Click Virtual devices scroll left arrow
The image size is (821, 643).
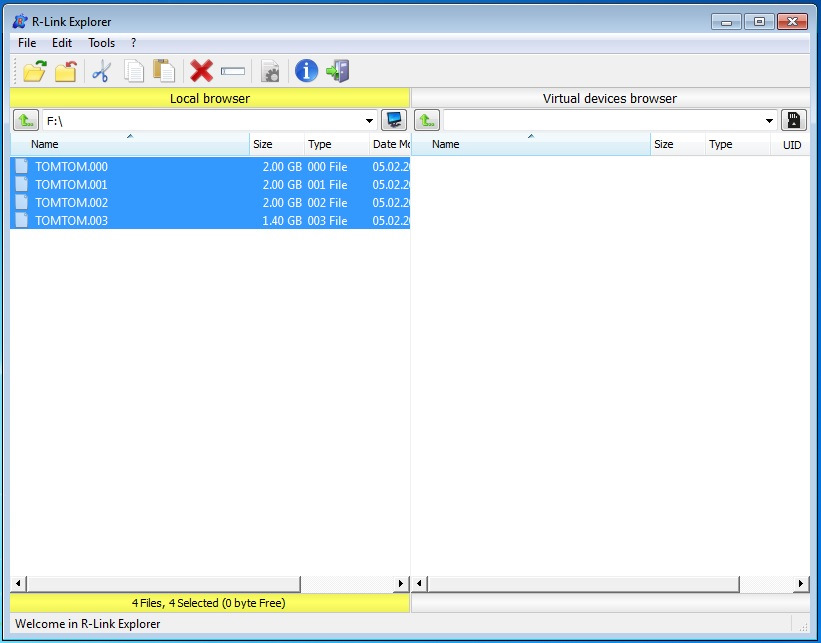419,583
